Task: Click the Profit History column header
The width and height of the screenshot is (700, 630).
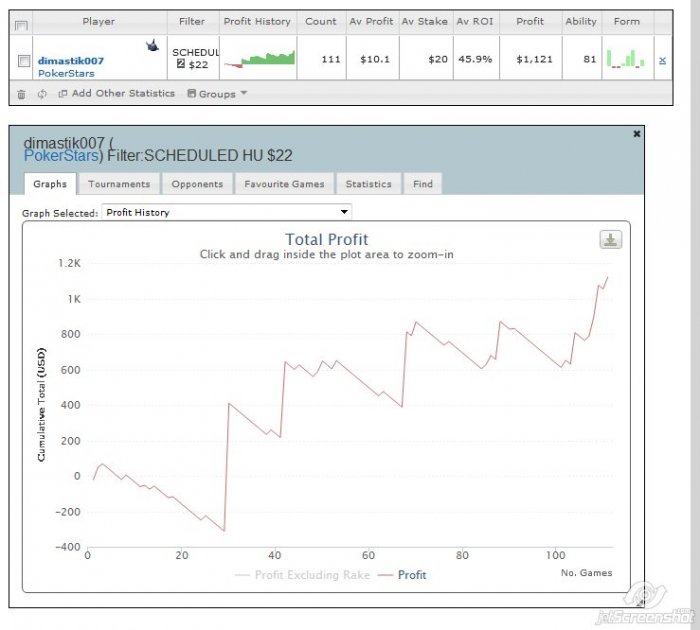Action: 257,21
